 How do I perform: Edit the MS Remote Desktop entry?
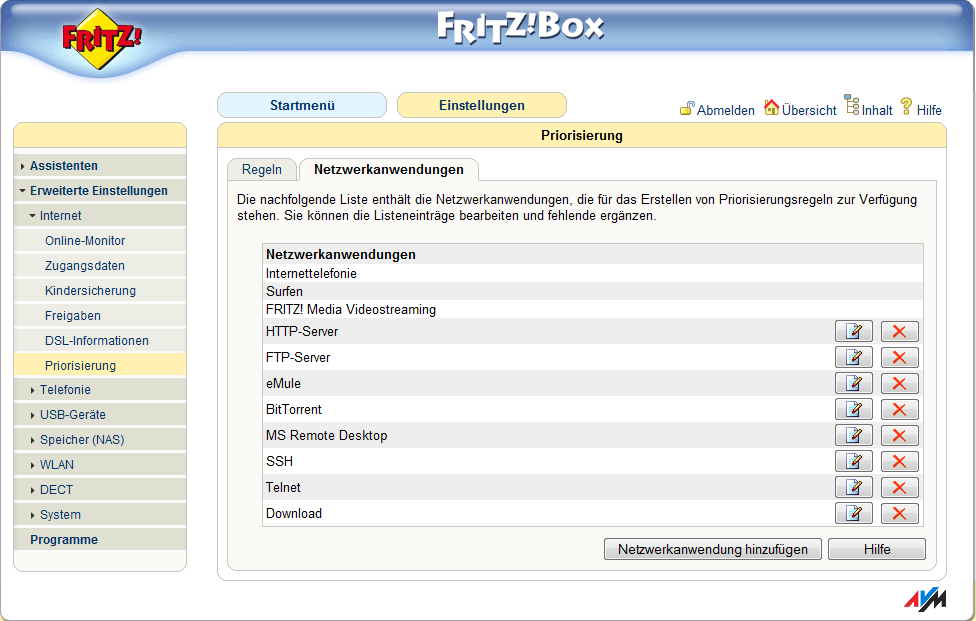coord(853,435)
